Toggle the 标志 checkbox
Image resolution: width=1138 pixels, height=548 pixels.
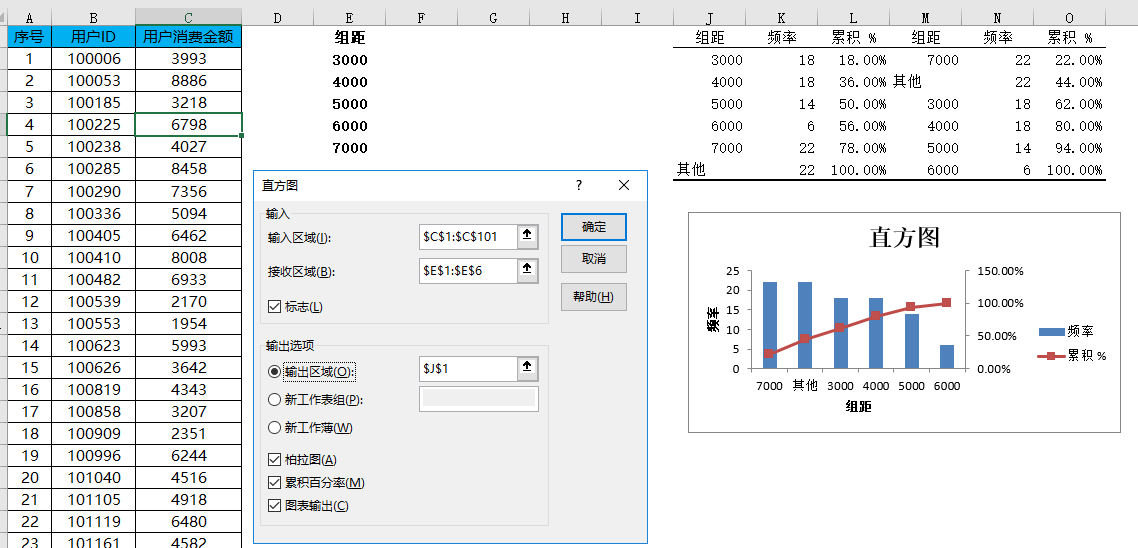click(274, 306)
